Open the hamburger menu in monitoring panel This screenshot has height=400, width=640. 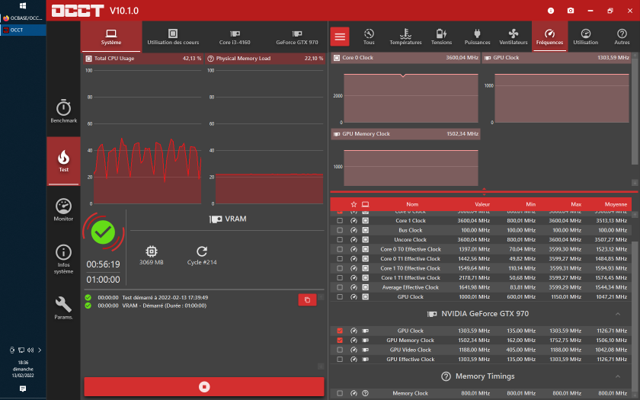pyautogui.click(x=340, y=37)
